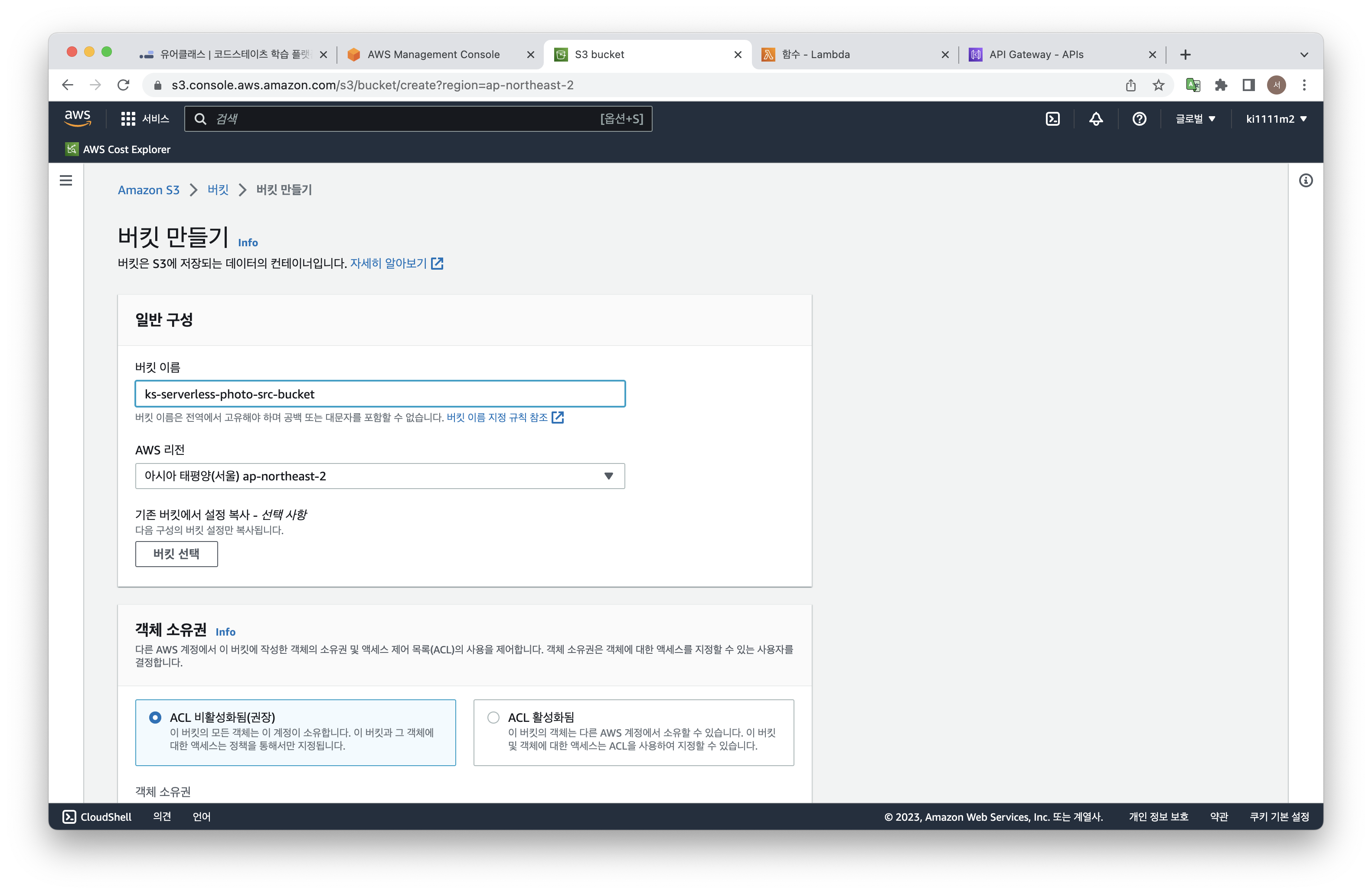Screen dimensions: 1372x894
Task: Click the search magnifier icon in AWS search
Action: 200,119
